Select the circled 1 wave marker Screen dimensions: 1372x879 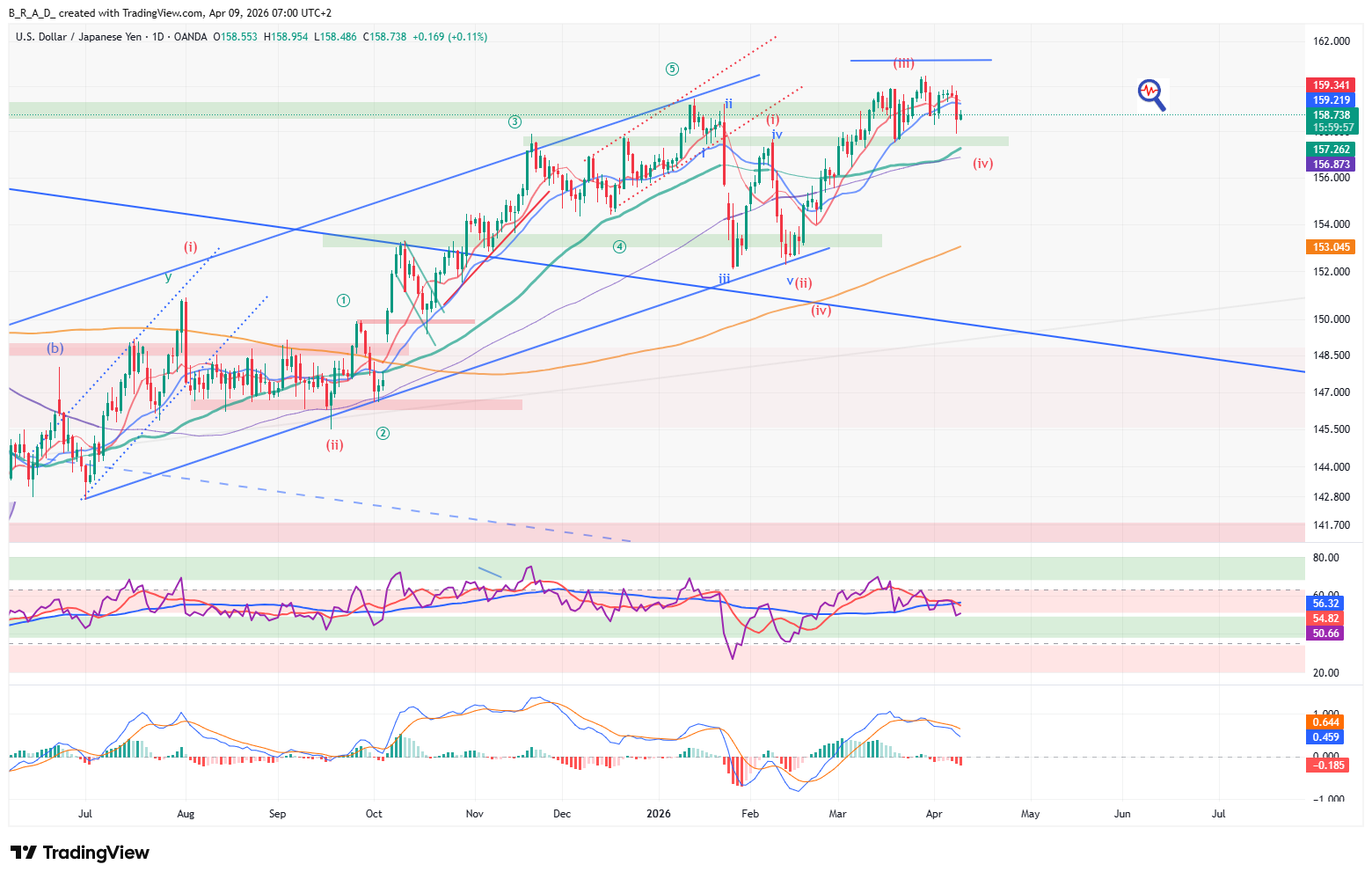click(343, 301)
